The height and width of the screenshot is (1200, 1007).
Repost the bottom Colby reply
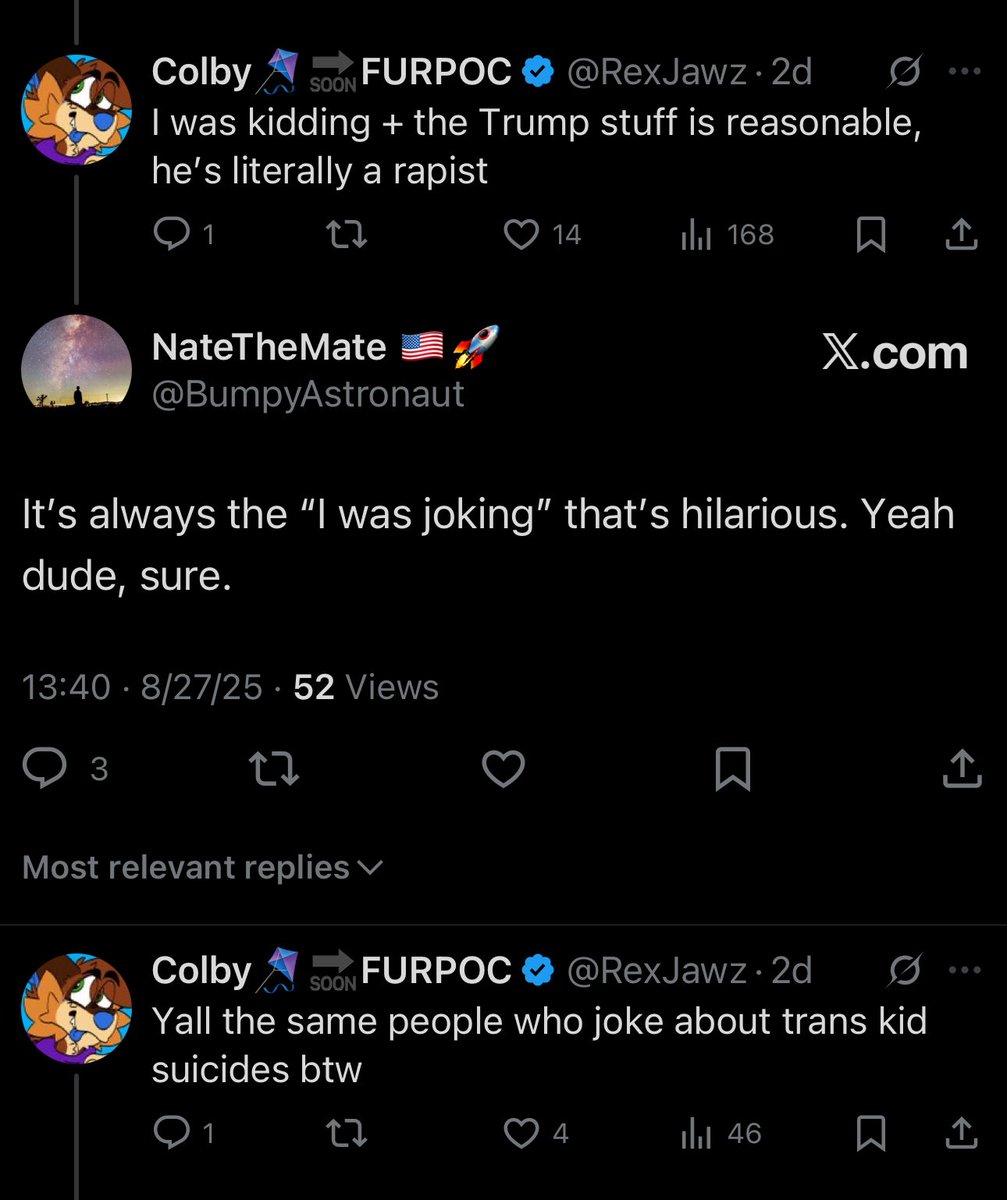click(x=347, y=1133)
